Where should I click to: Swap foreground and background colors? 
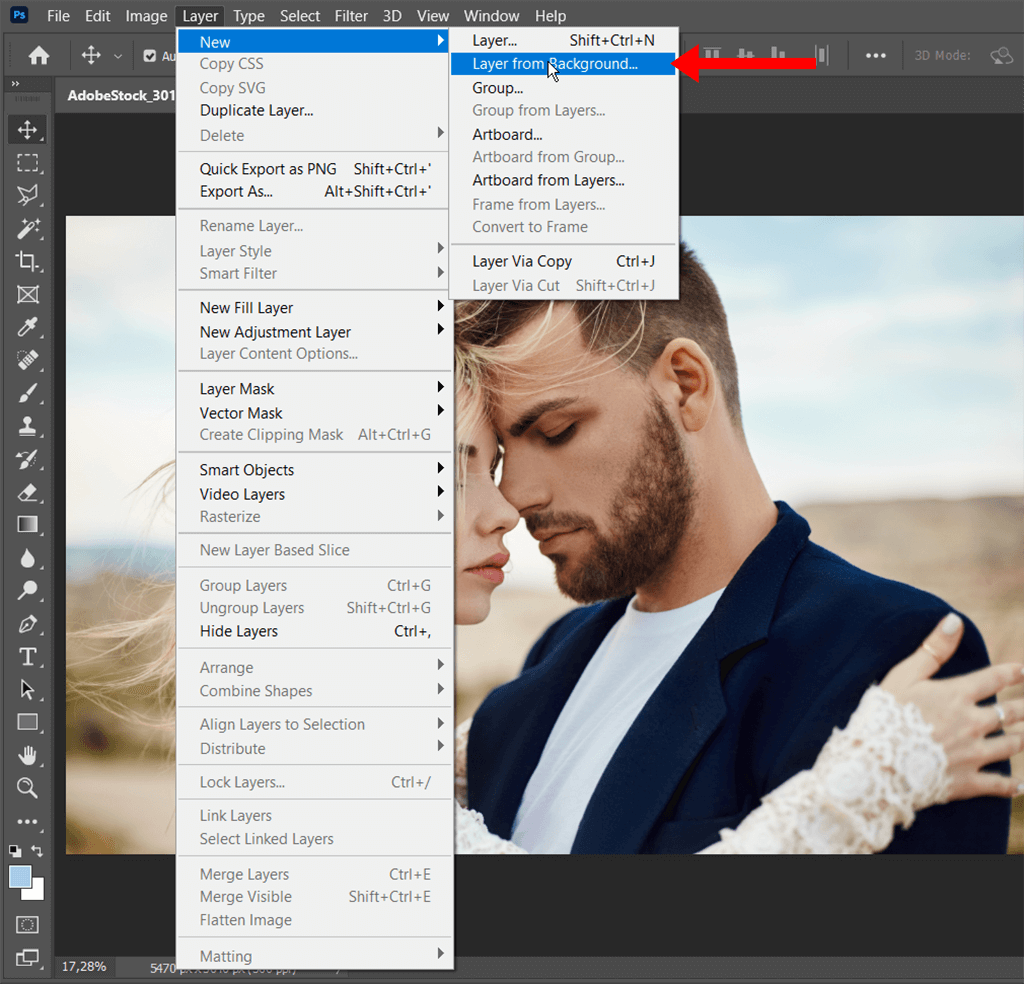(38, 851)
